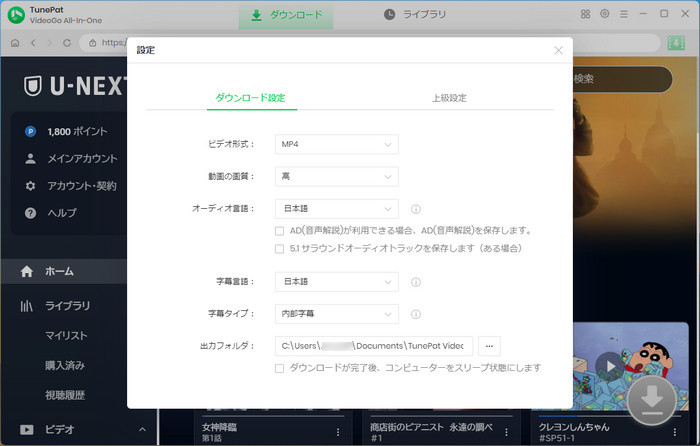Enable the AD(音声解説) save checkbox
The width and height of the screenshot is (700, 446).
(x=279, y=231)
